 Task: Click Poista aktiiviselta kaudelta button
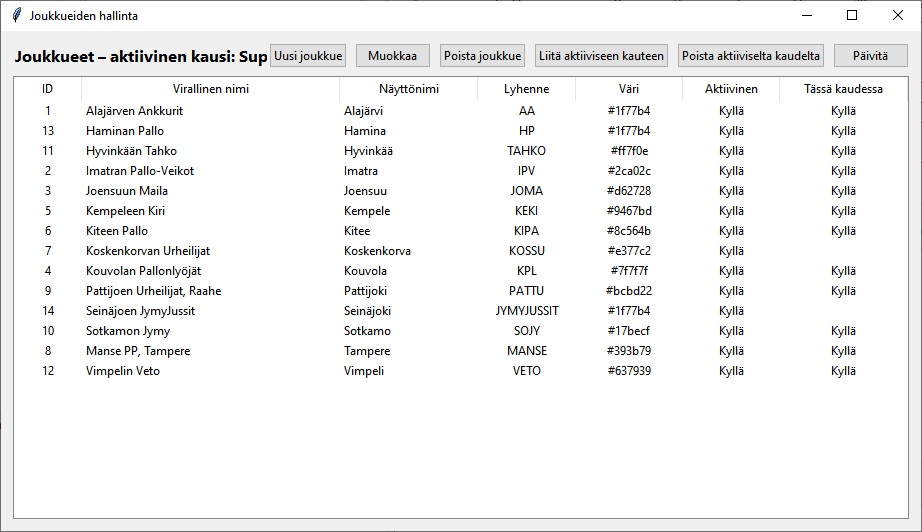coord(751,56)
